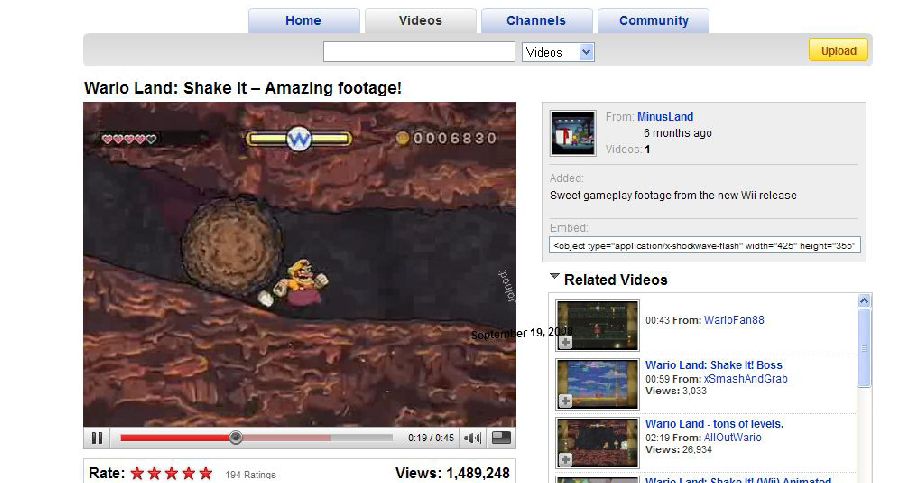
Task: Rate the video five stars
Action: pos(206,473)
